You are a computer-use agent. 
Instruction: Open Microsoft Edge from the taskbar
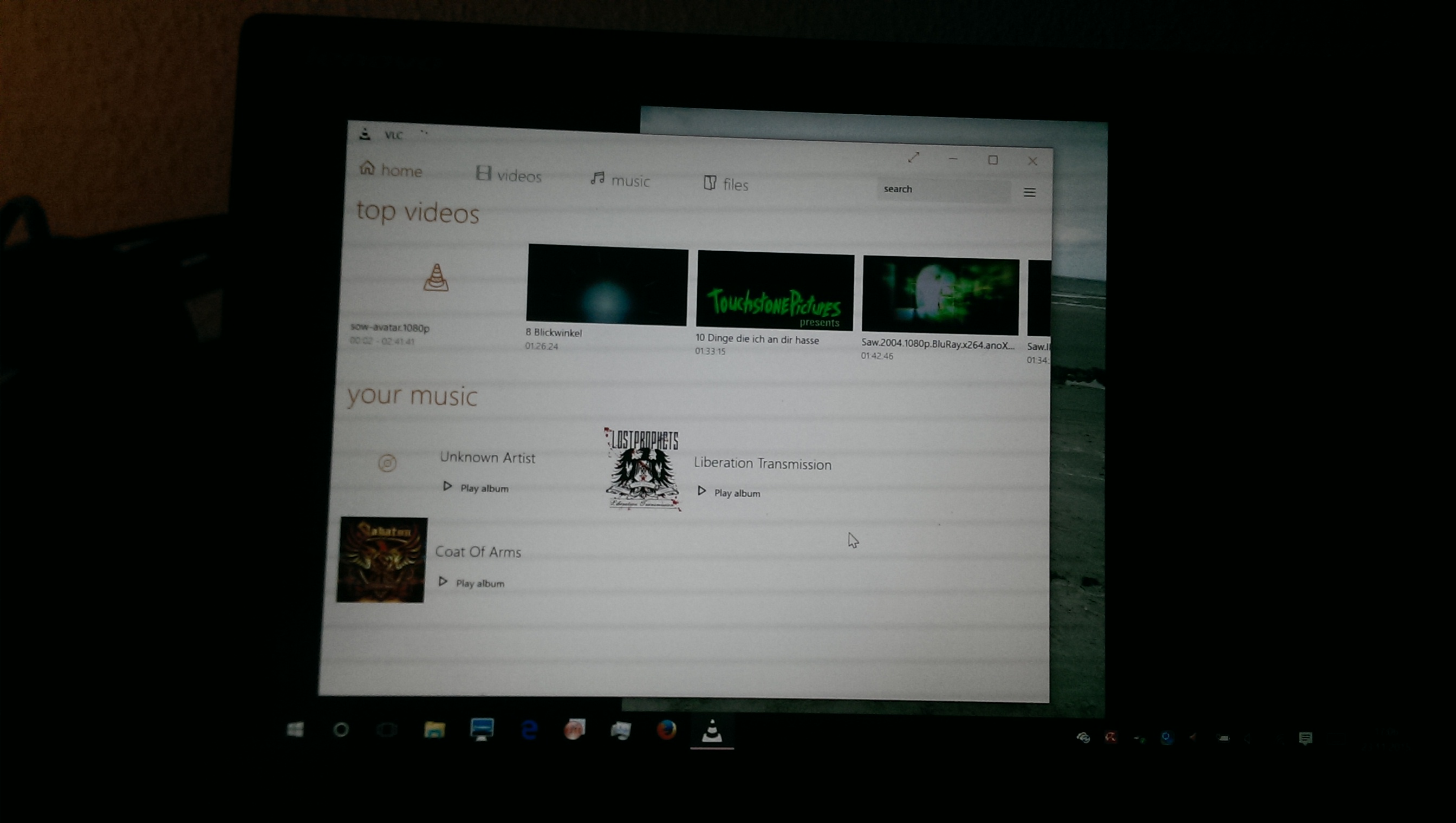529,730
